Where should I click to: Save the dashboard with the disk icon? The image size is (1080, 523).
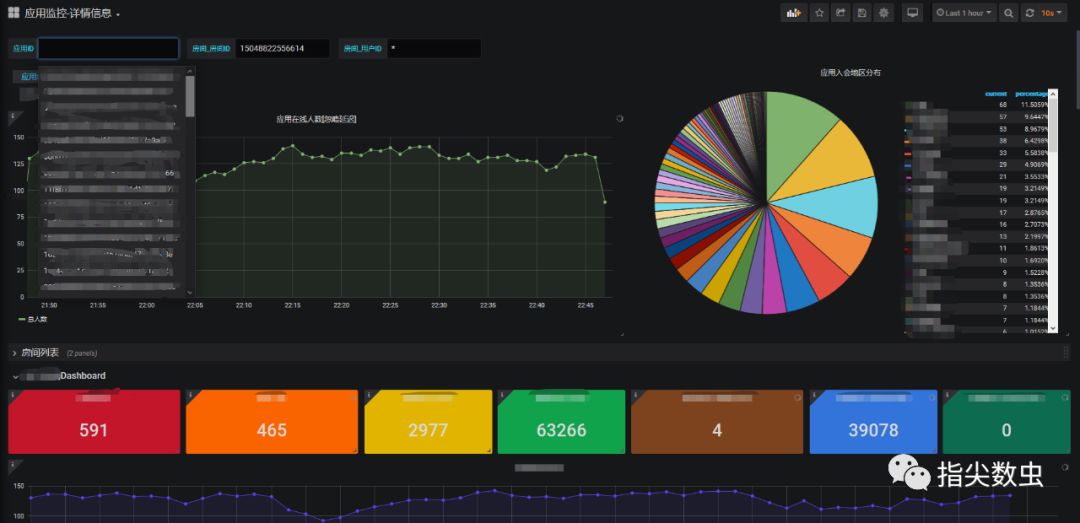pyautogui.click(x=862, y=13)
